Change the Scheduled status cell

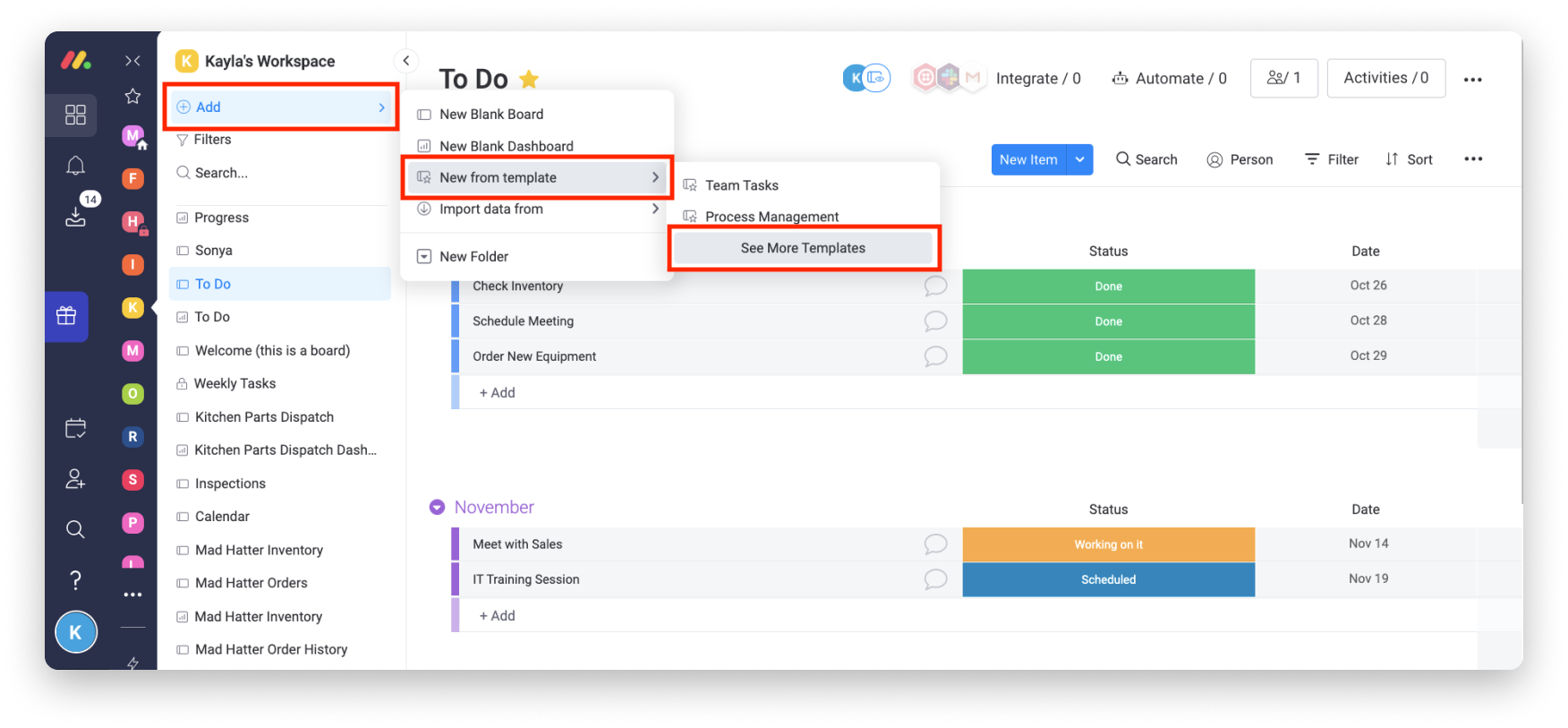click(1108, 579)
